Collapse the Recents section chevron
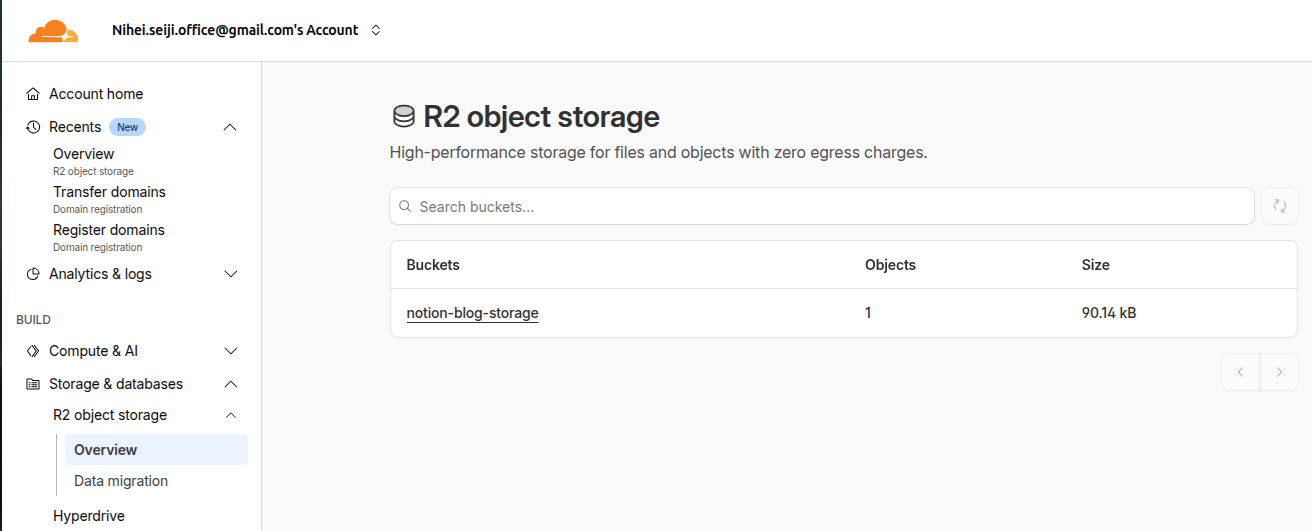 coord(230,127)
